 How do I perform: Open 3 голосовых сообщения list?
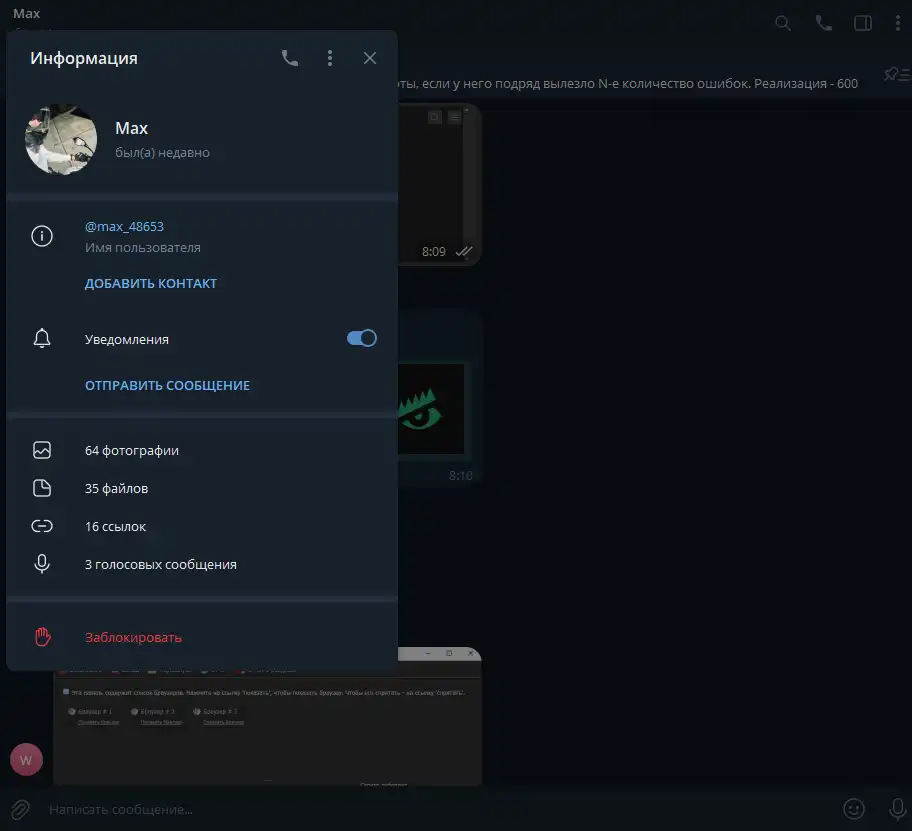pos(160,565)
